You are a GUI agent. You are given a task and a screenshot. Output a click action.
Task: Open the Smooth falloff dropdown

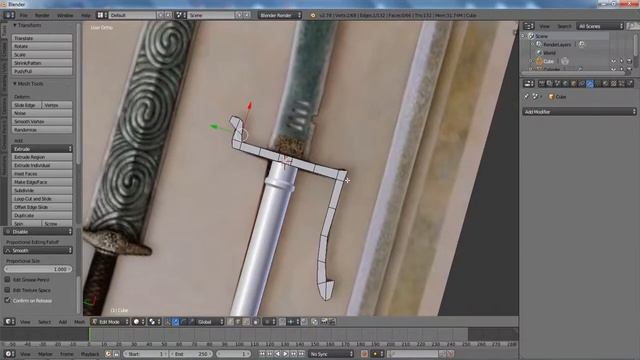[x=38, y=250]
